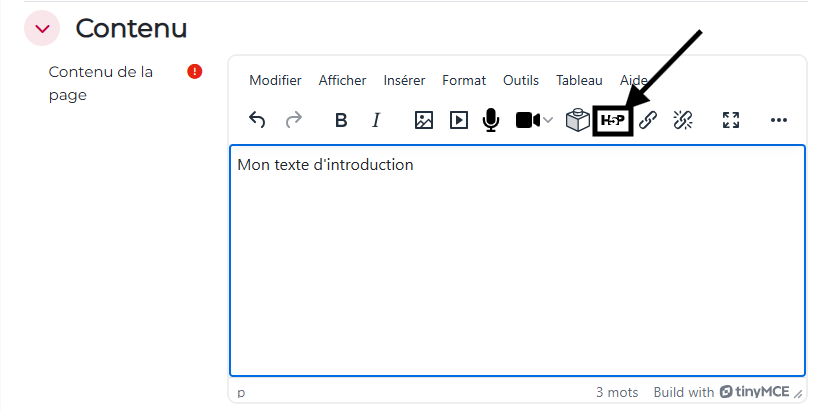The height and width of the screenshot is (410, 826).
Task: Remove link with the unlink icon
Action: 683,120
